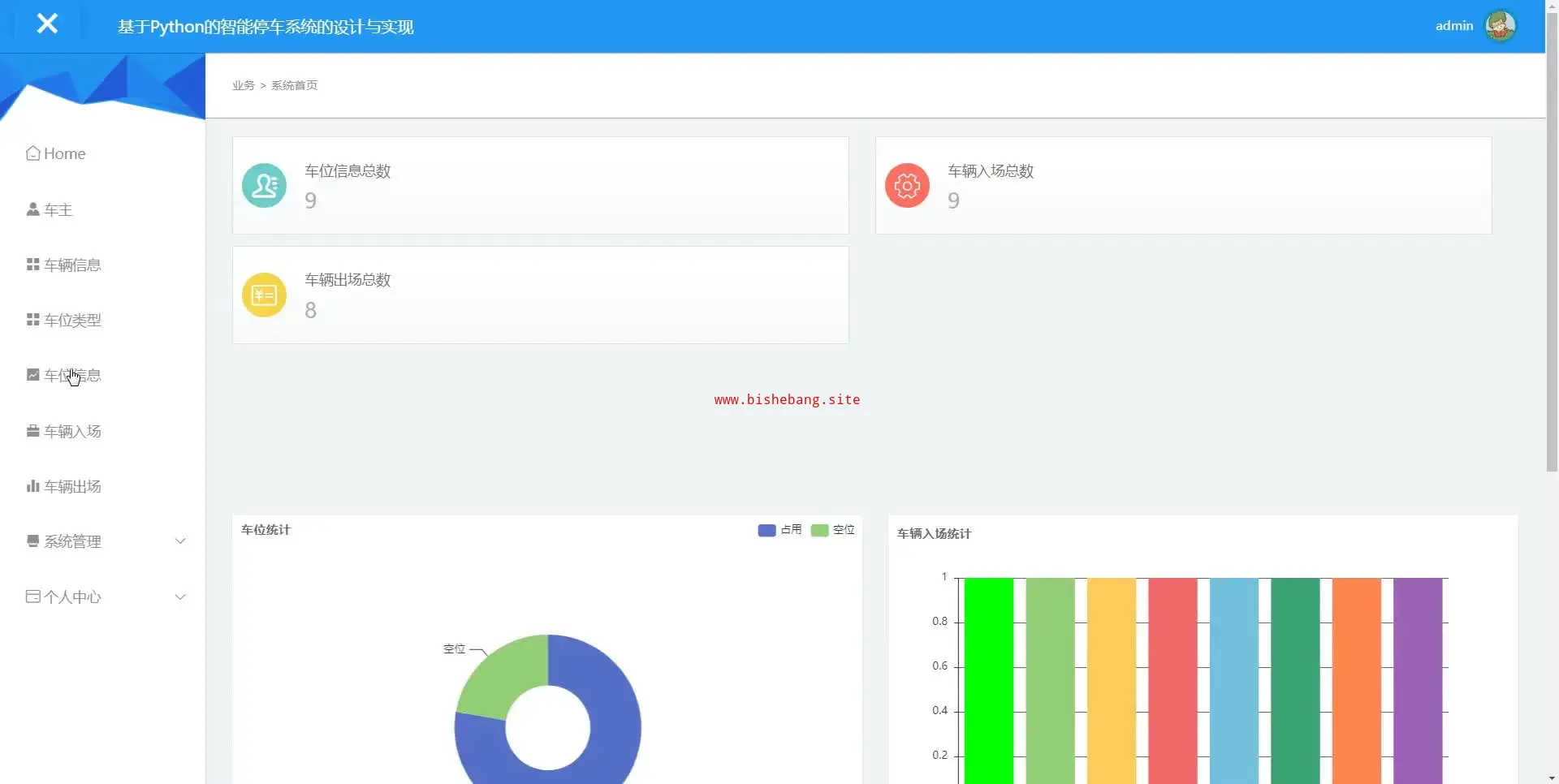Screen dimensions: 1559x784
Task: Click the yellow 车辆出场总数 card icon
Action: pos(264,295)
